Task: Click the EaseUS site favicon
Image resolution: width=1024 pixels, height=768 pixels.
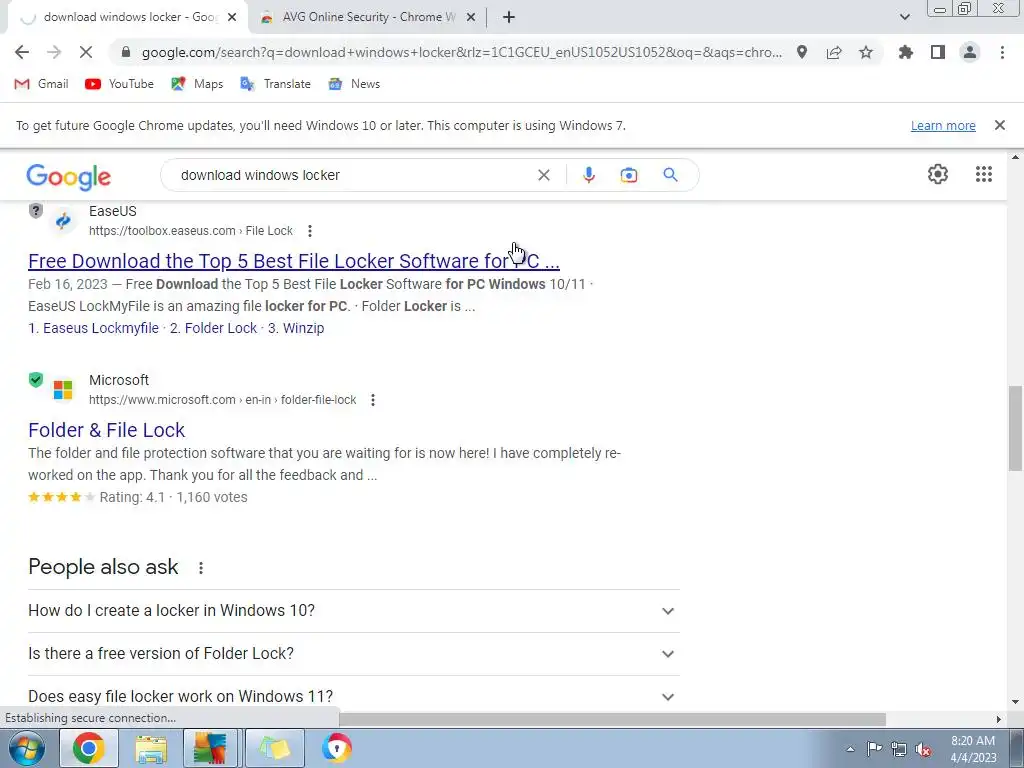Action: pos(63,221)
